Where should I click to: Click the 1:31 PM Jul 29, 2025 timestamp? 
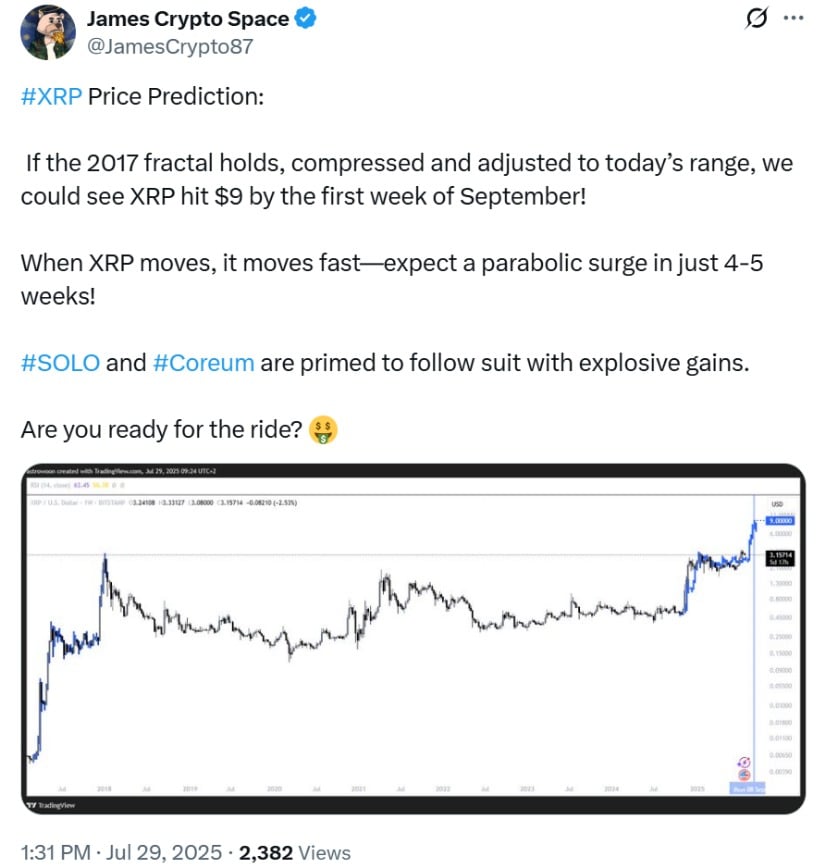[x=121, y=852]
